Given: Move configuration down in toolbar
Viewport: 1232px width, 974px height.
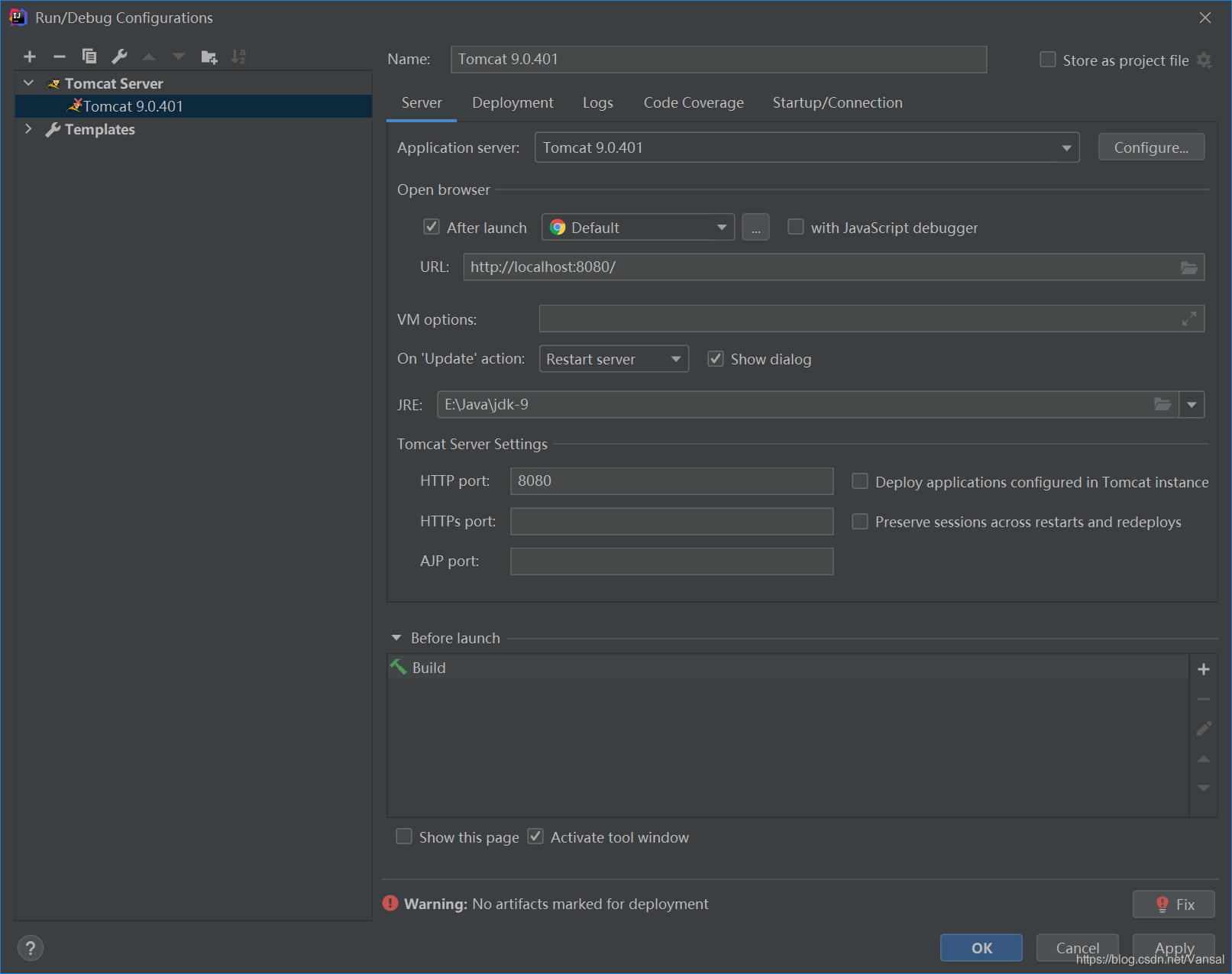Looking at the screenshot, I should 179,57.
